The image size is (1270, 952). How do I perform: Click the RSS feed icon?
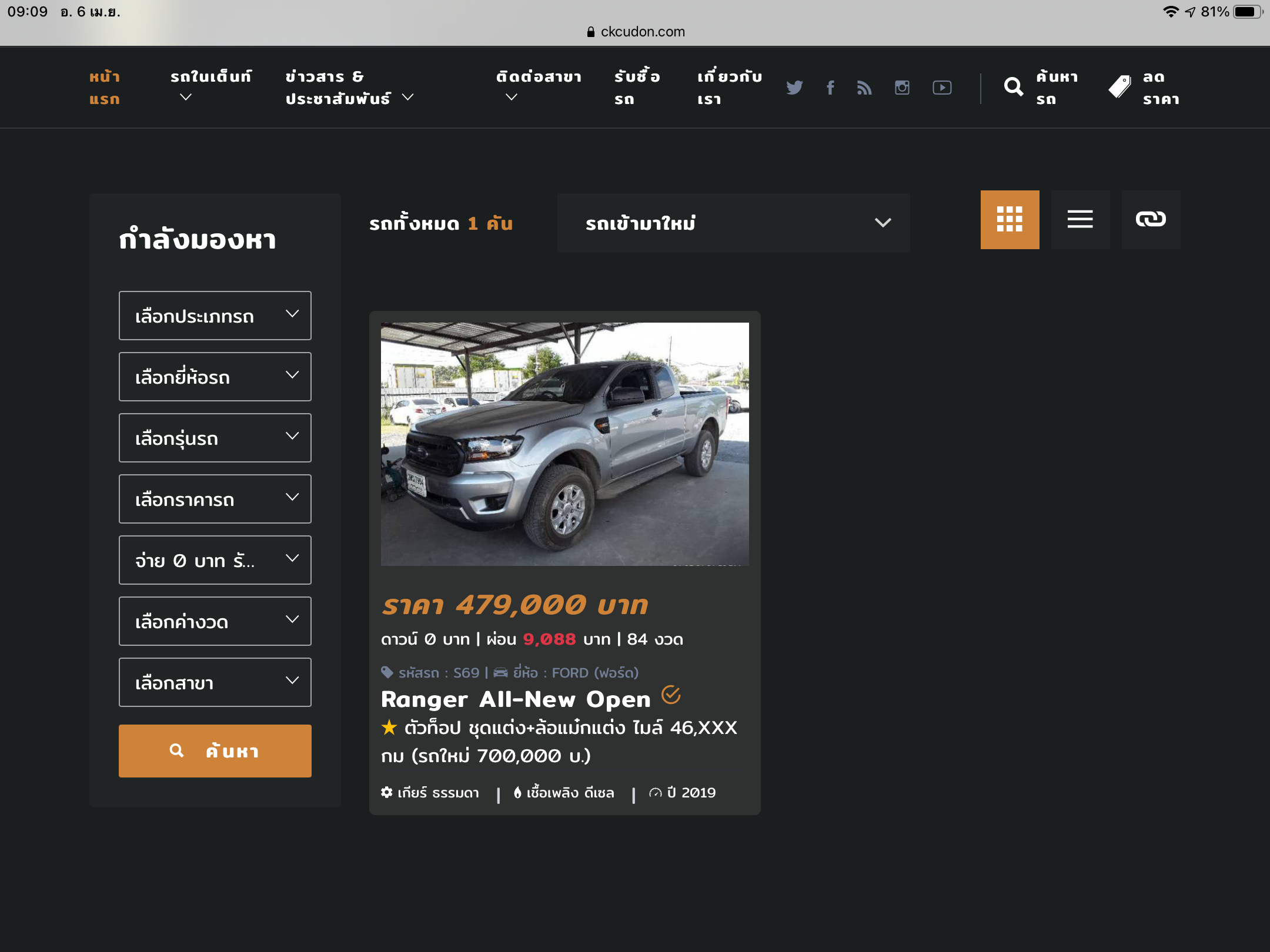pyautogui.click(x=864, y=88)
